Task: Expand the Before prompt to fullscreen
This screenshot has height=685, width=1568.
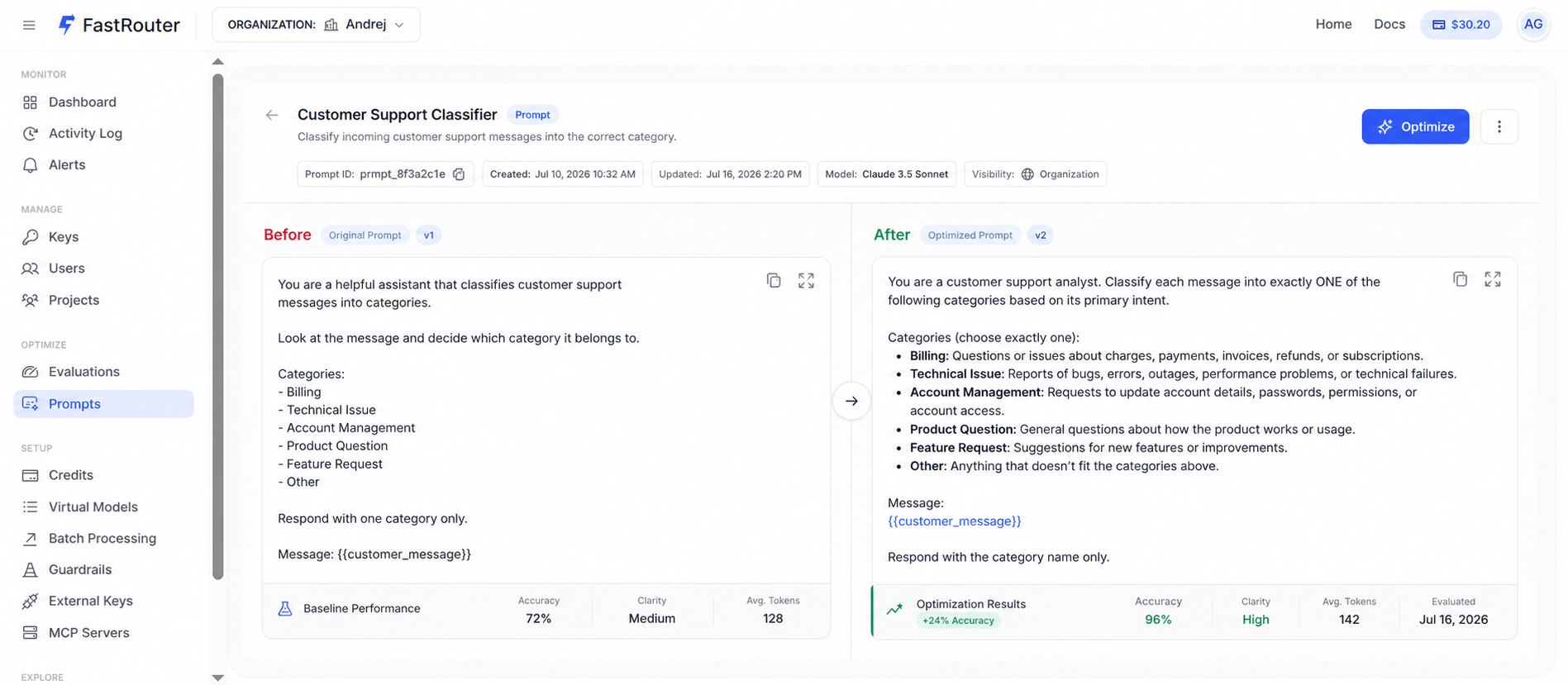Action: tap(806, 281)
